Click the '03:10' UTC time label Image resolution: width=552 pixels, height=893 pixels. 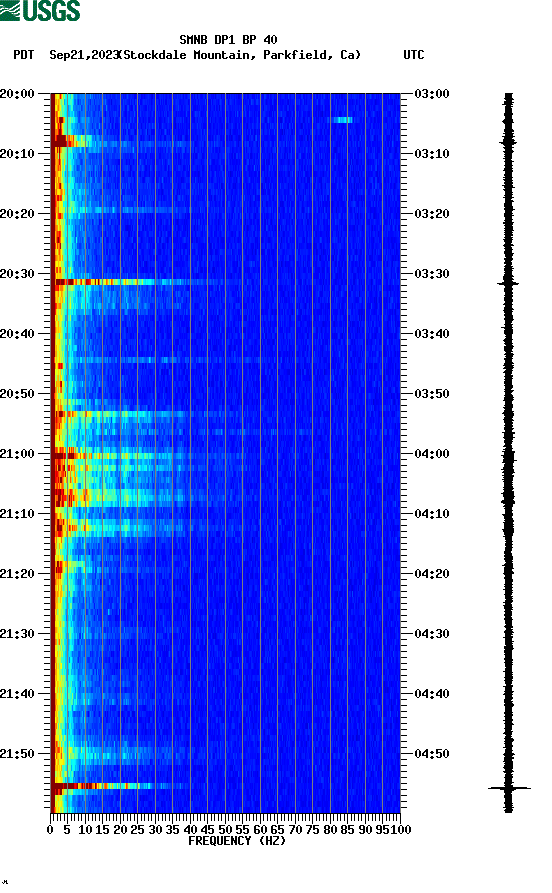[432, 154]
